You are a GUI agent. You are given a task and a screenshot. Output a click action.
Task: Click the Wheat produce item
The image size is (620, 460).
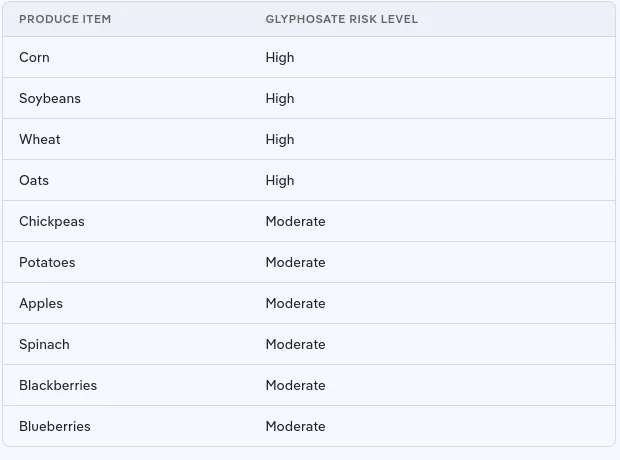click(40, 140)
